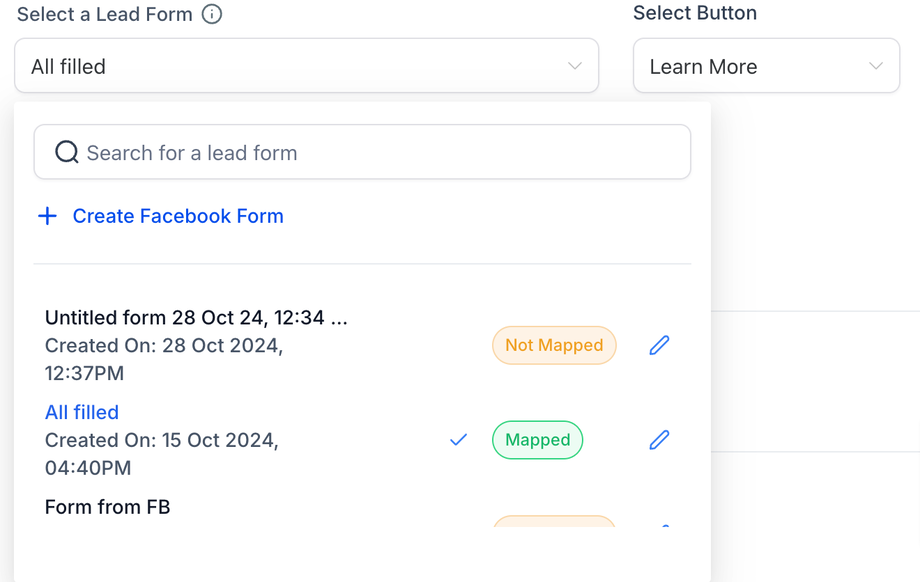The height and width of the screenshot is (582, 920).
Task: Click the Not Mapped status badge
Action: (554, 345)
